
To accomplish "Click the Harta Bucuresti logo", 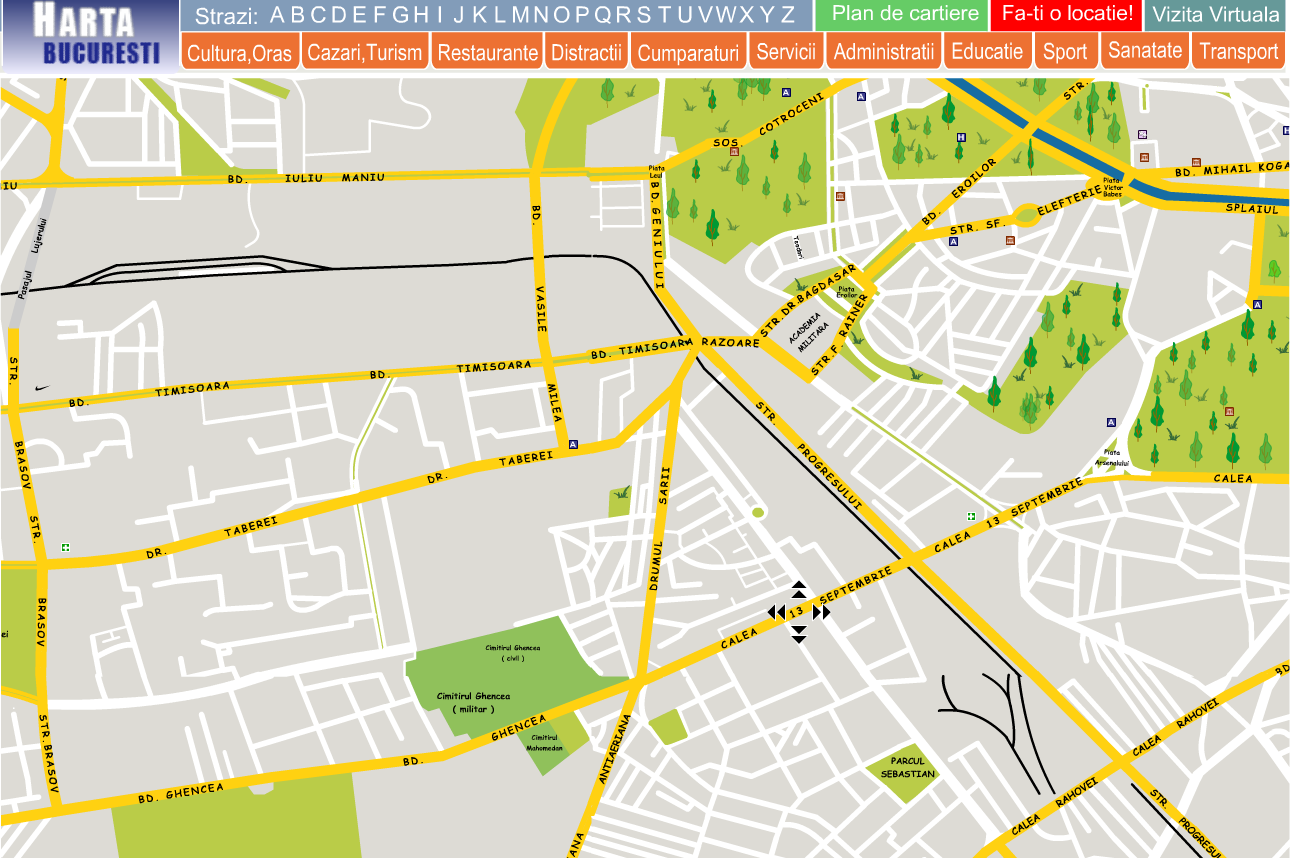I will 90,35.
